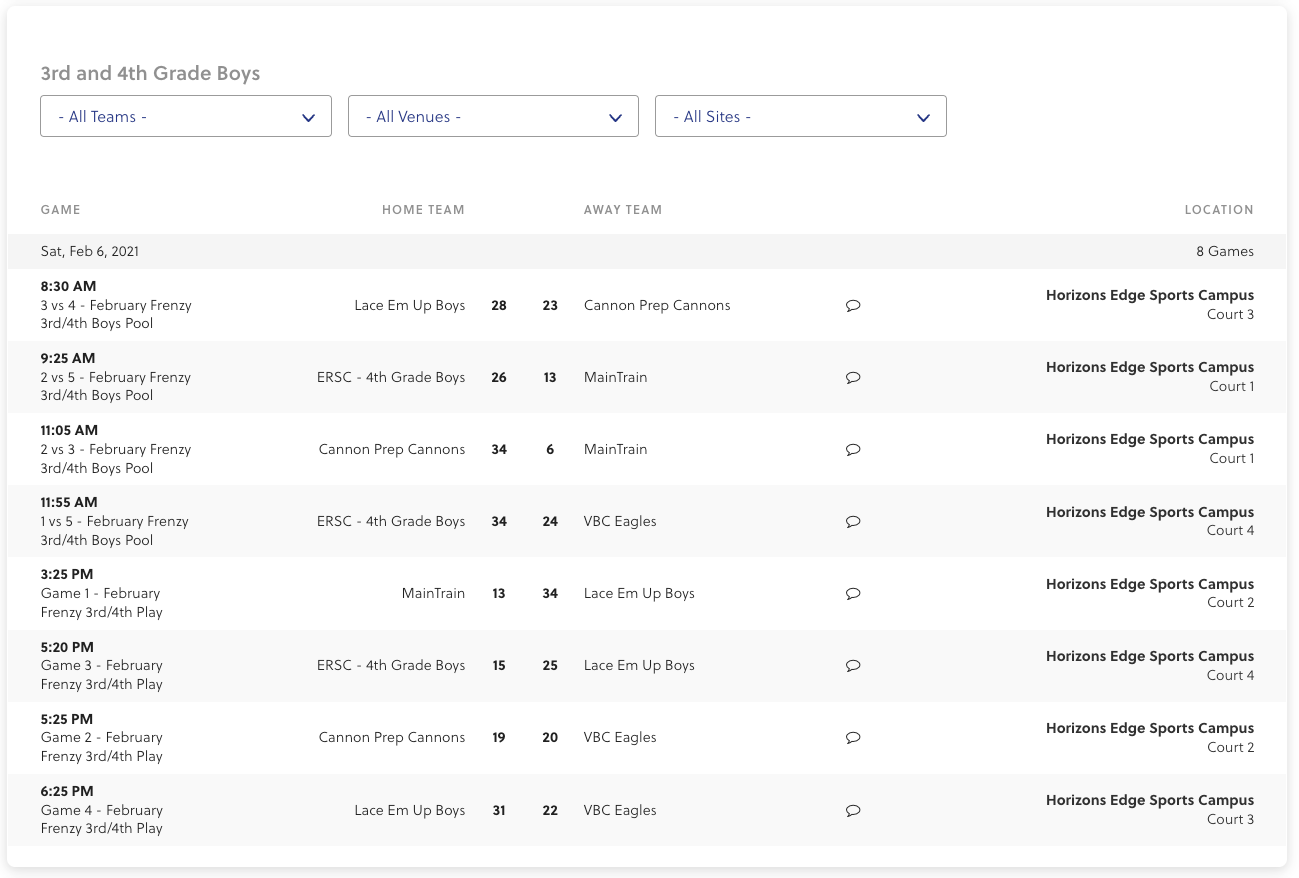Open Horizons Edge Sports Campus link for 3:25 PM game

tap(1150, 584)
